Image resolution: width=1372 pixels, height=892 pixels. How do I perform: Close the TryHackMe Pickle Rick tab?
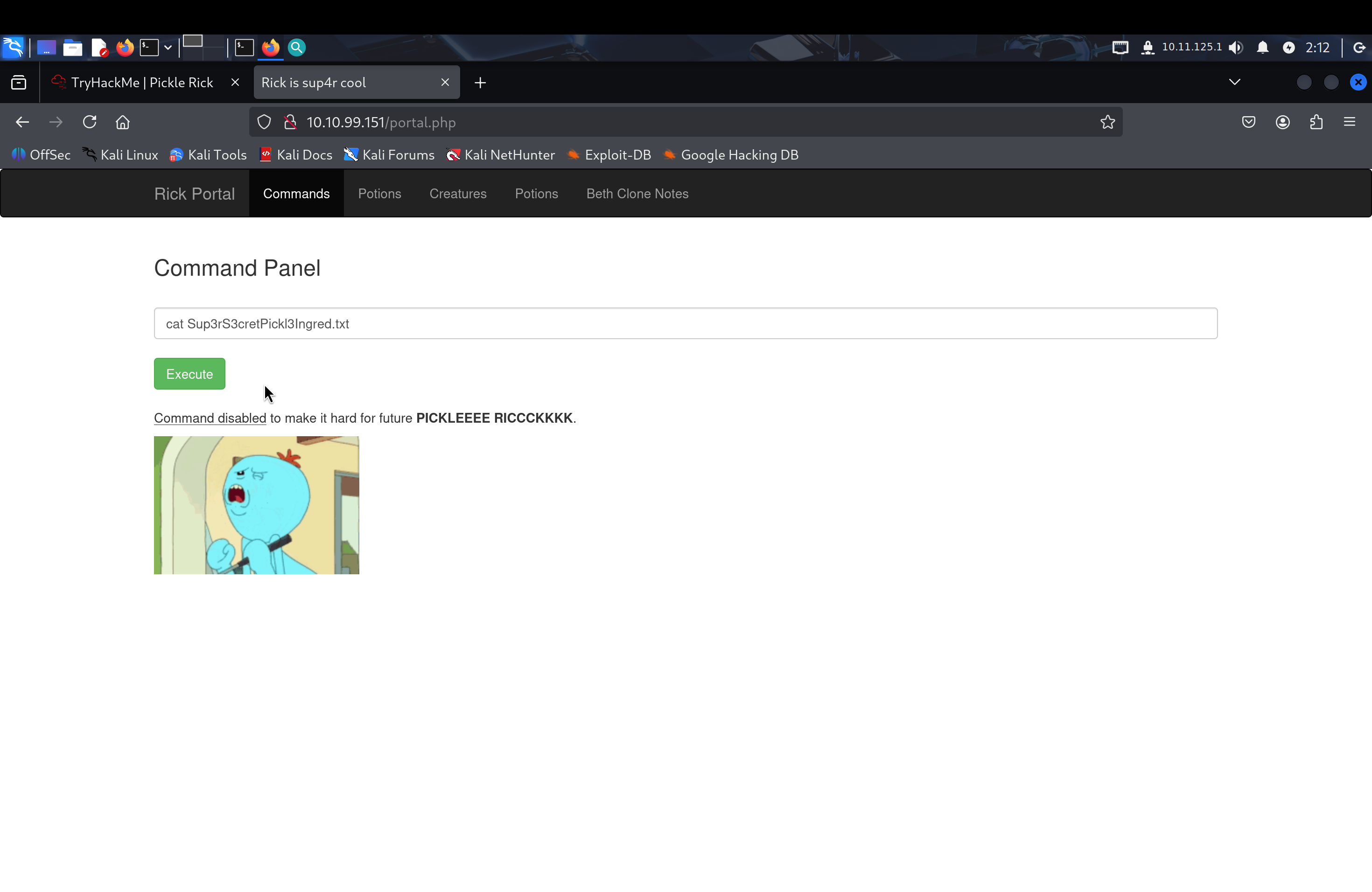coord(235,83)
